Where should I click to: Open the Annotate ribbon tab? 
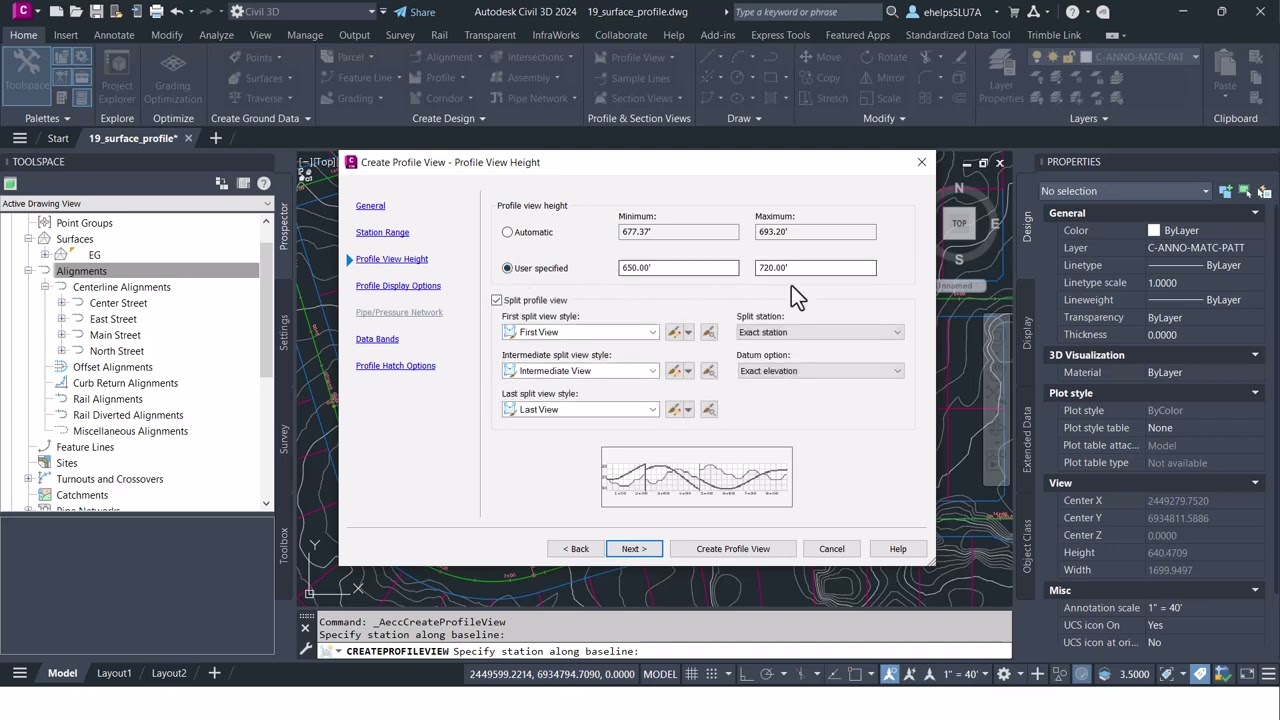pos(114,35)
